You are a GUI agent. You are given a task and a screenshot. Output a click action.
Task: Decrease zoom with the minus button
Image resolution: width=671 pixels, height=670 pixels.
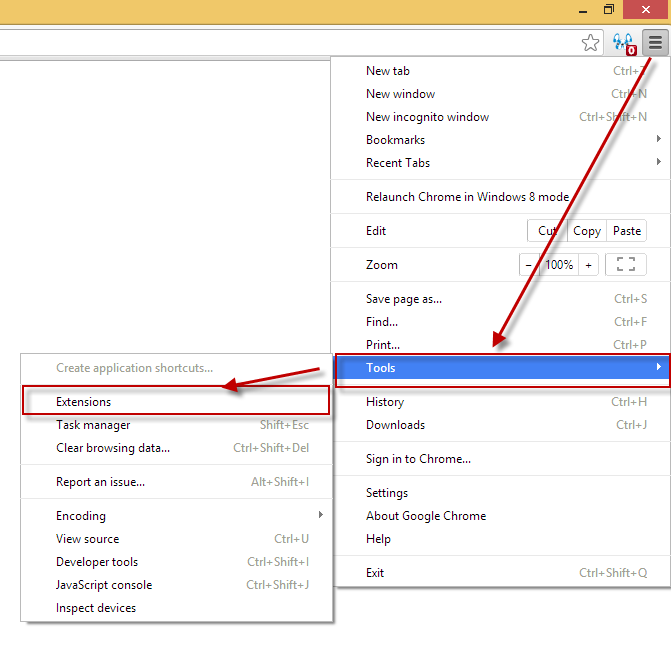click(x=529, y=265)
